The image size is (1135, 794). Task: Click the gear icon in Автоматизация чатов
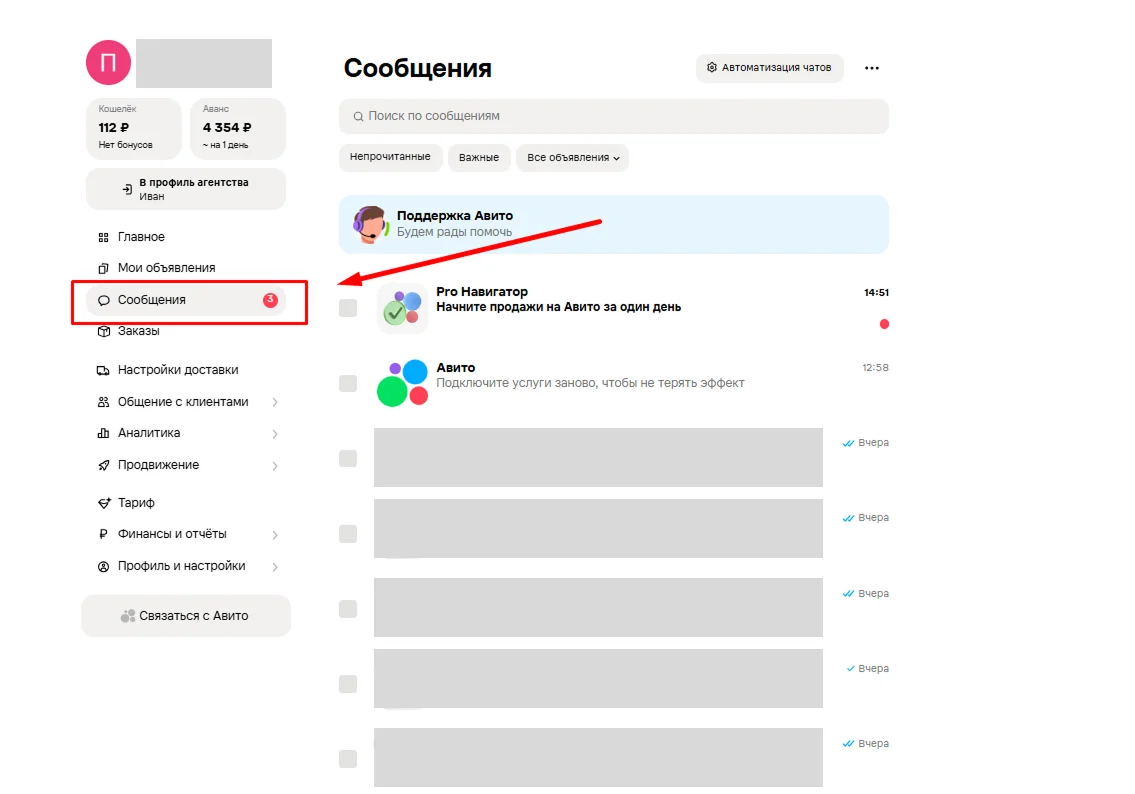tap(712, 67)
